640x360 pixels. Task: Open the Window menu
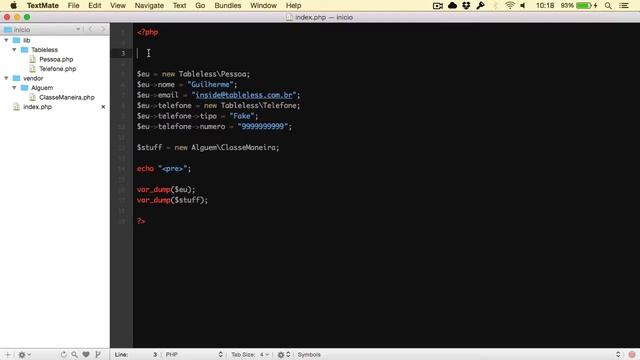(x=263, y=6)
